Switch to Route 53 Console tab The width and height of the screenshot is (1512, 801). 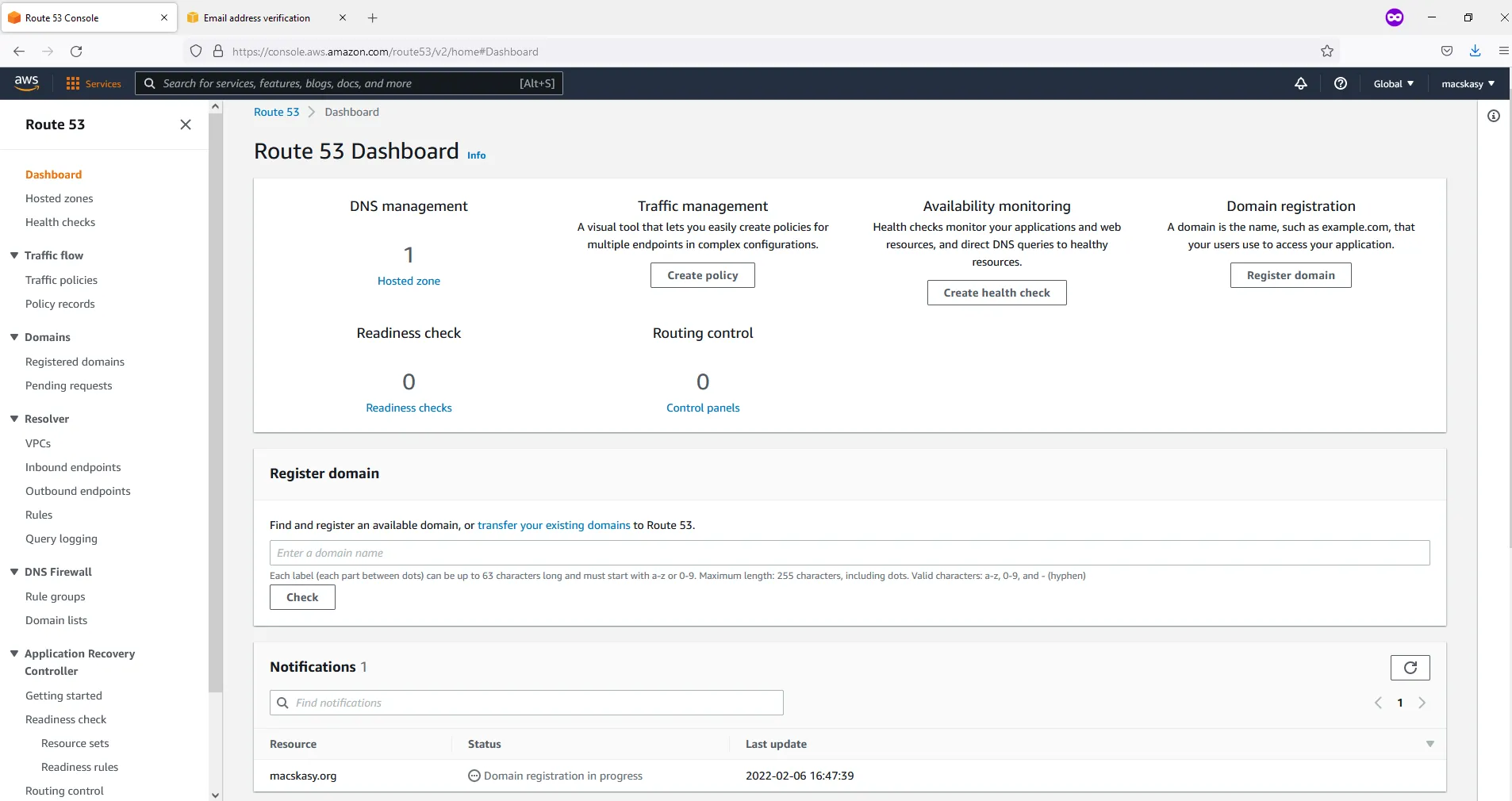coord(89,17)
